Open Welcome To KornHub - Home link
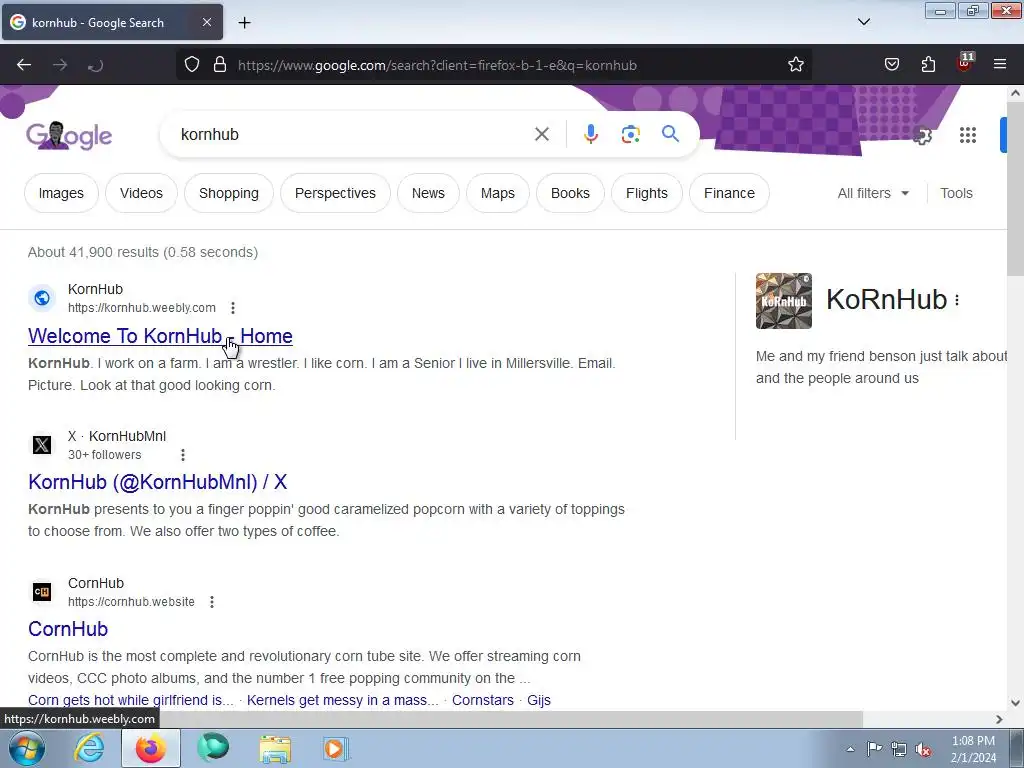 click(160, 336)
